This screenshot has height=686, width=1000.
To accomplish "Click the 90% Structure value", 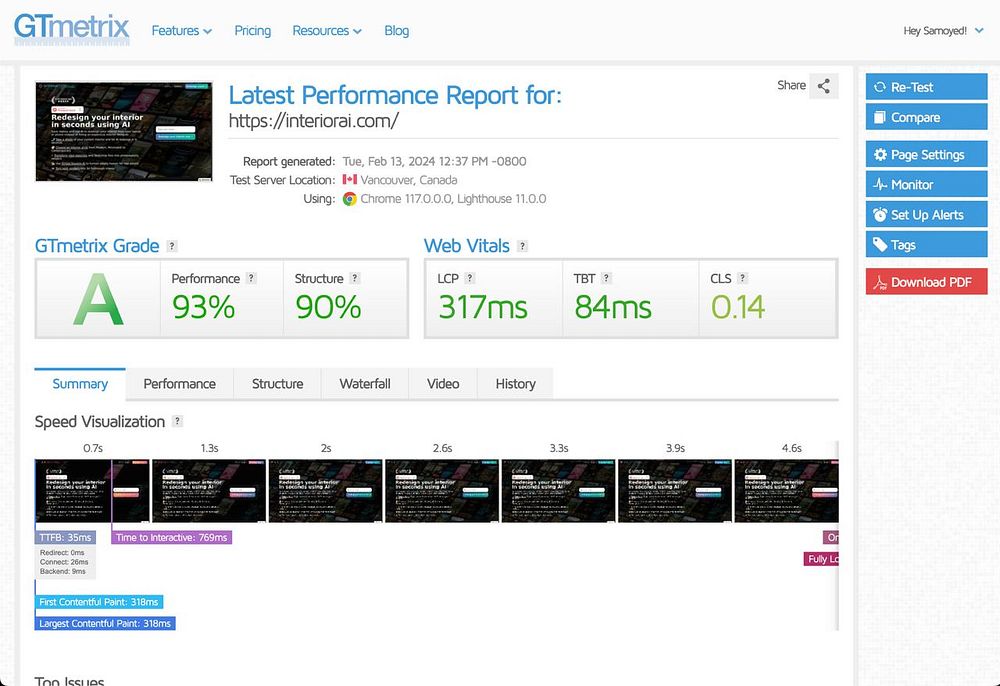I will tap(328, 307).
